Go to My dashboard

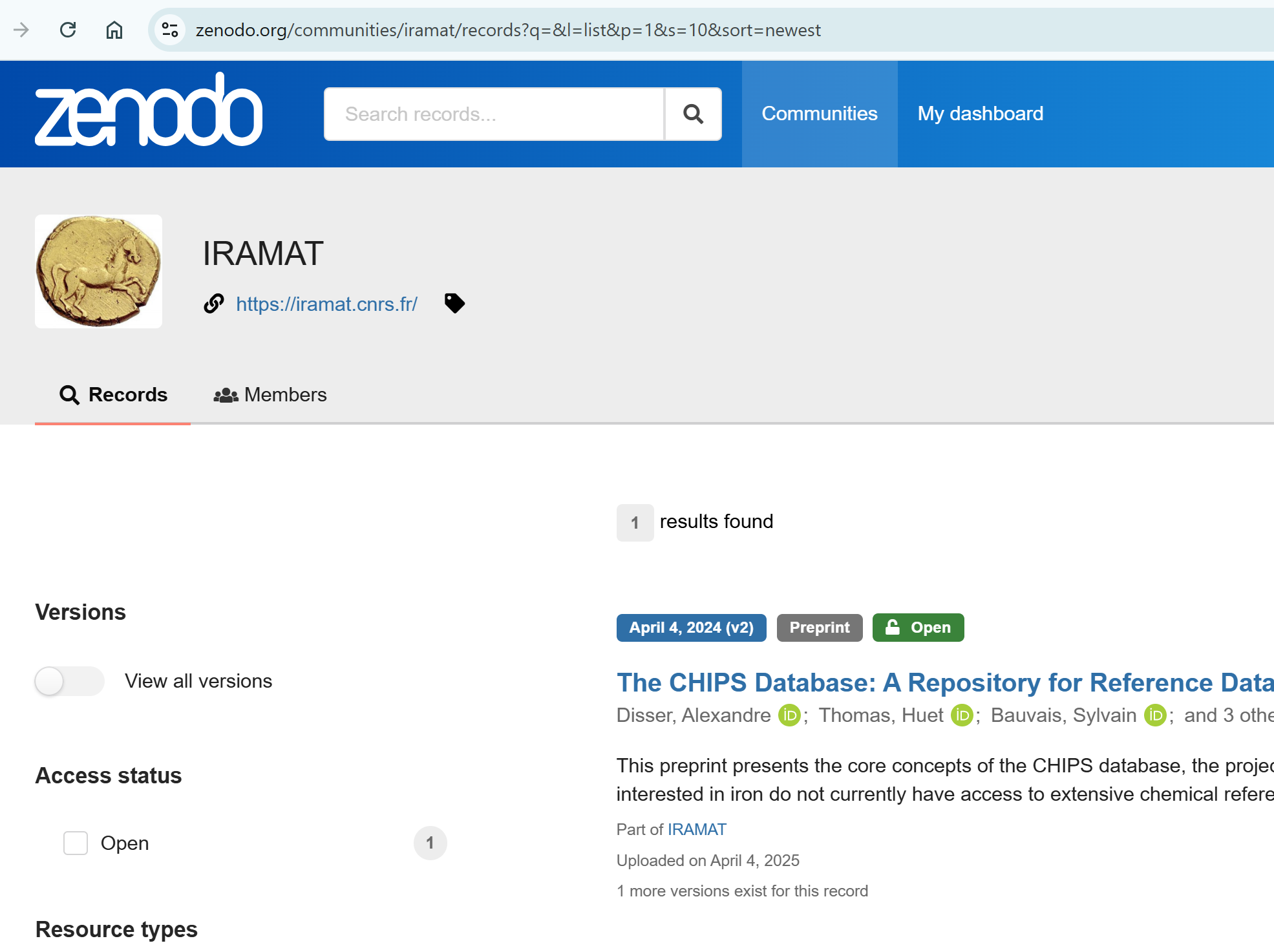click(x=980, y=114)
